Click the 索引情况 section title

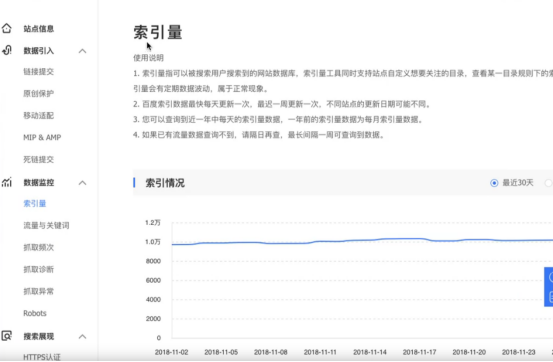tap(165, 183)
